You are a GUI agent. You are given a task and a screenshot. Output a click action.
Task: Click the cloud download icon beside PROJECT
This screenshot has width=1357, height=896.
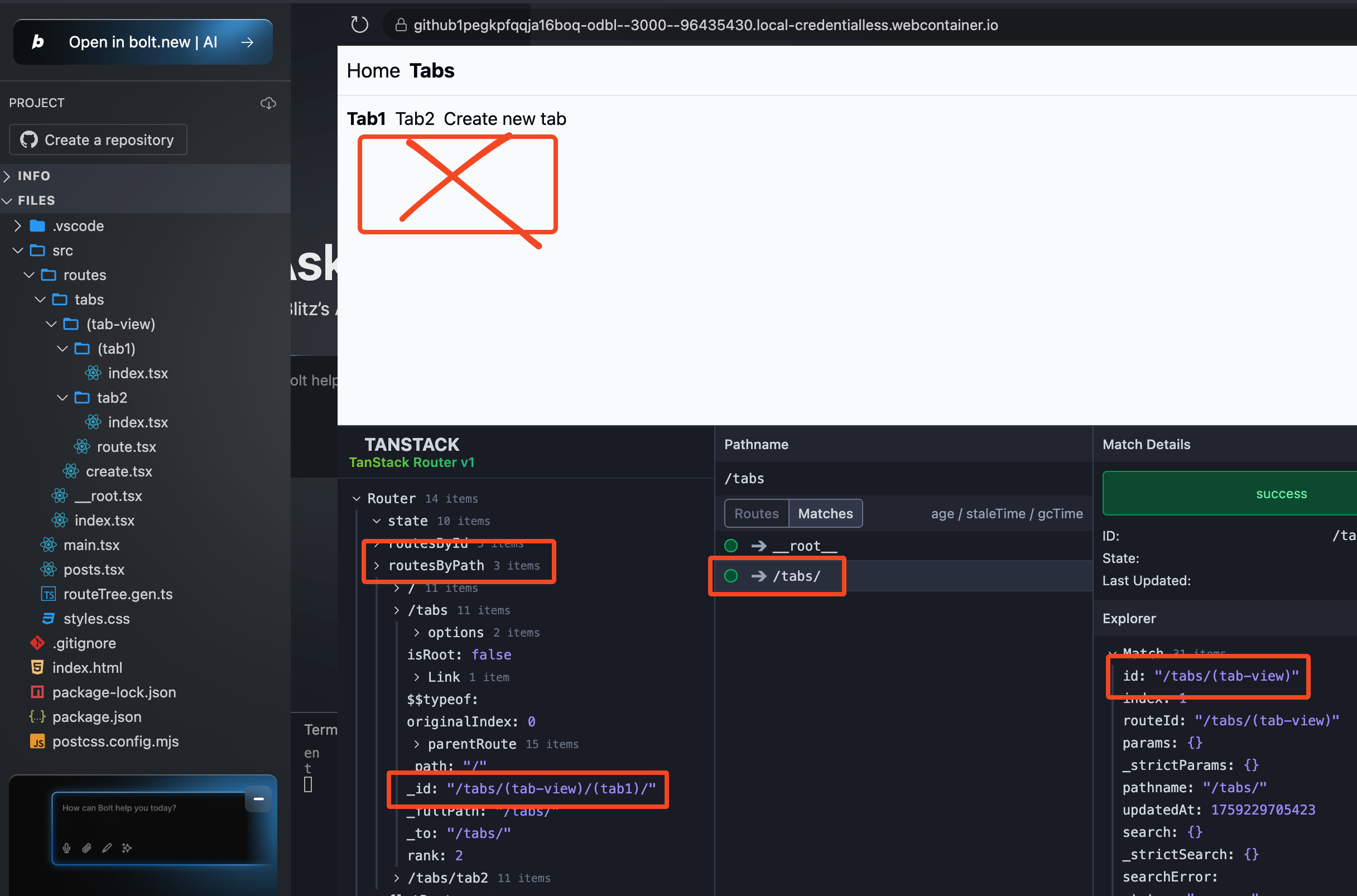[268, 103]
